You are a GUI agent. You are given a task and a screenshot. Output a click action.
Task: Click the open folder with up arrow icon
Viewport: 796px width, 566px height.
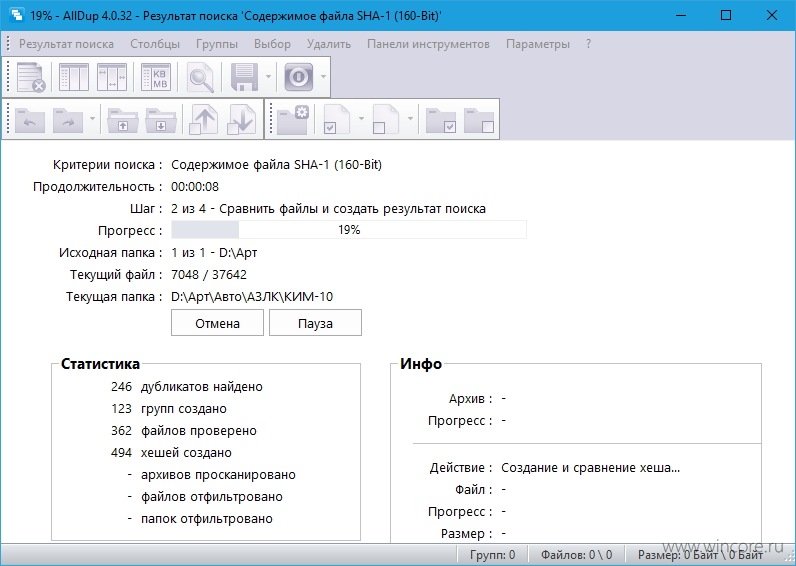122,120
